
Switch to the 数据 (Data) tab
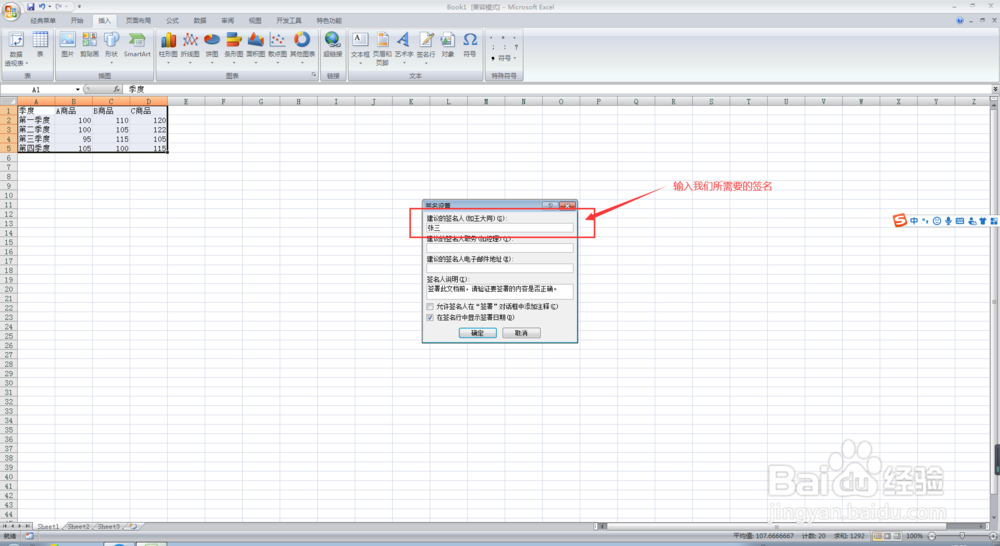[200, 20]
